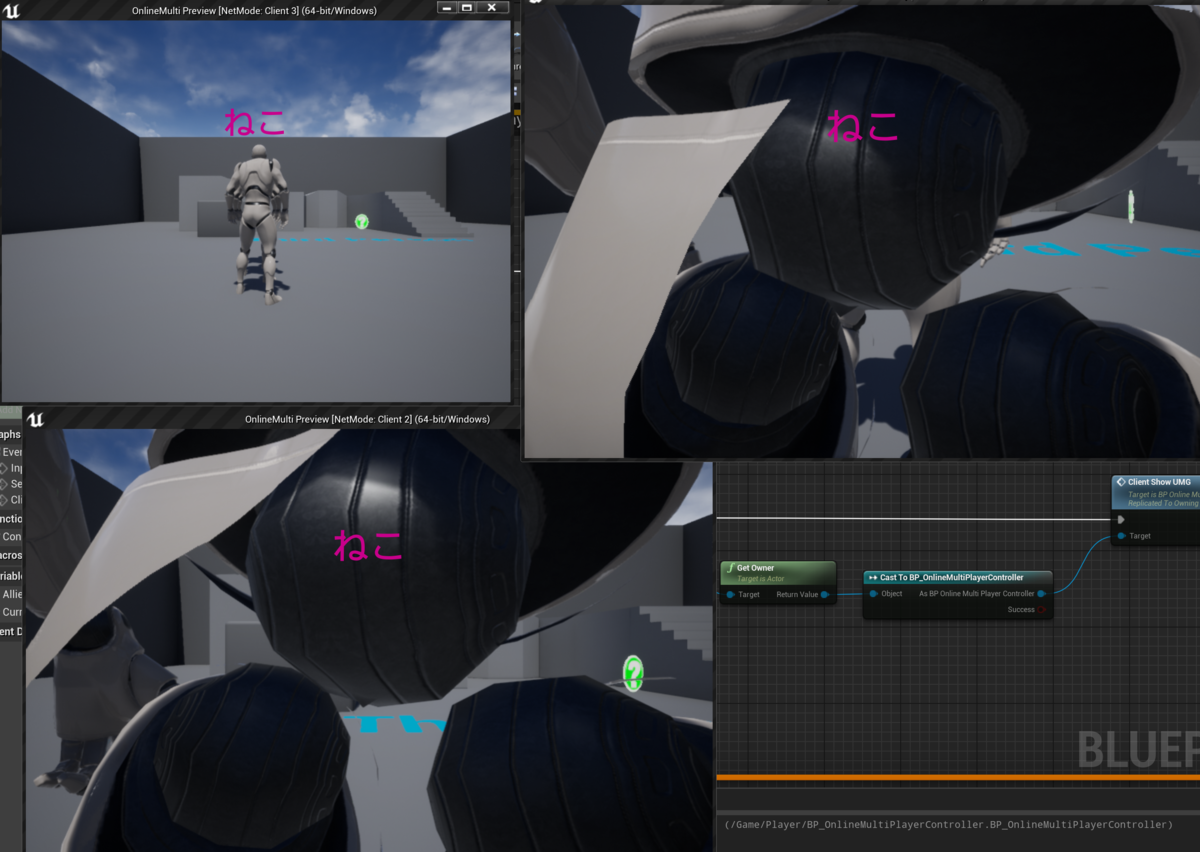
Task: Select the Get Owner node title
Action: (755, 568)
